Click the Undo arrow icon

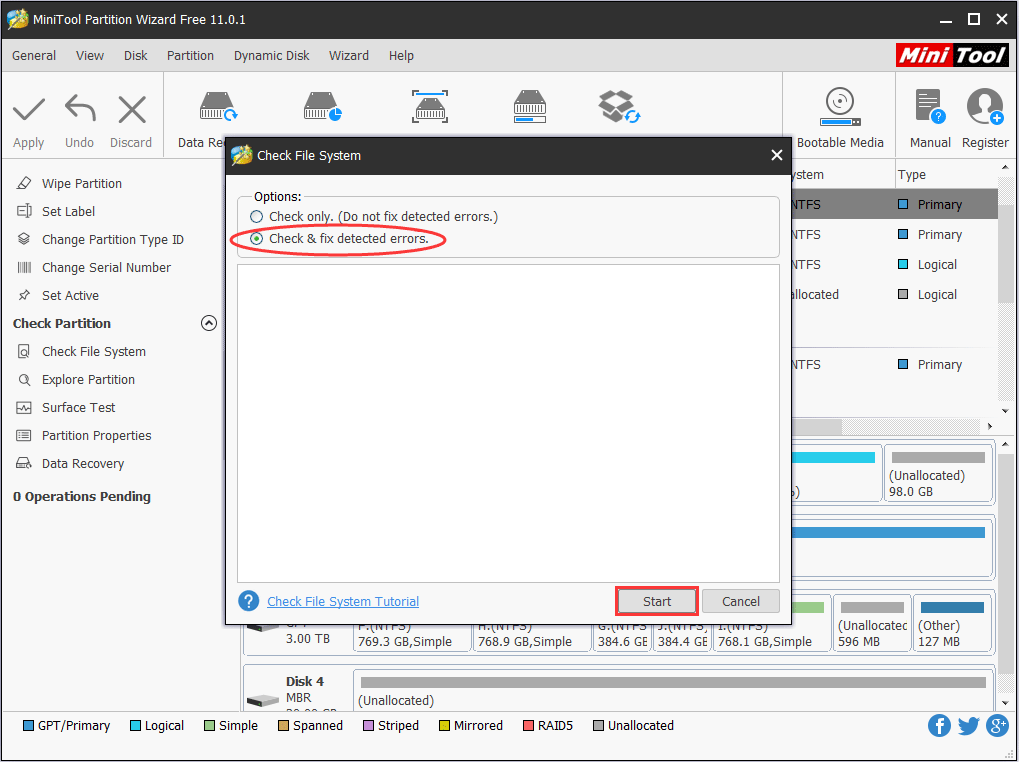tap(80, 108)
